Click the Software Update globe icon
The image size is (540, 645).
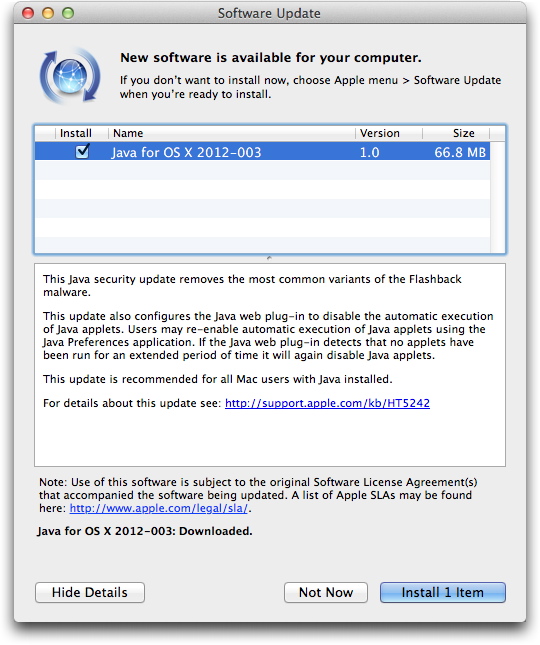(70, 76)
